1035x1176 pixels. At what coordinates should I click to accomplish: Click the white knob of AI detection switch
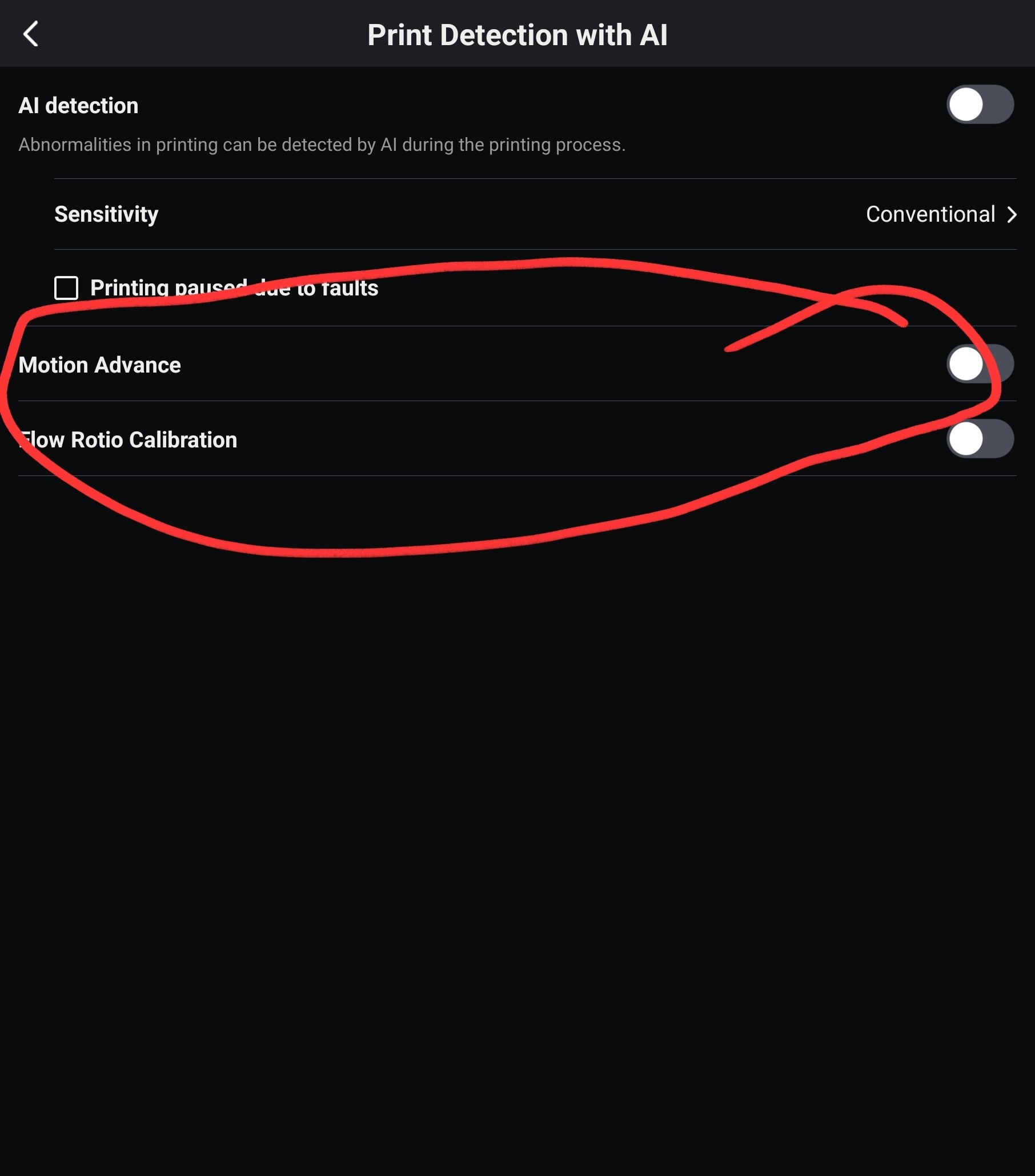[x=966, y=105]
